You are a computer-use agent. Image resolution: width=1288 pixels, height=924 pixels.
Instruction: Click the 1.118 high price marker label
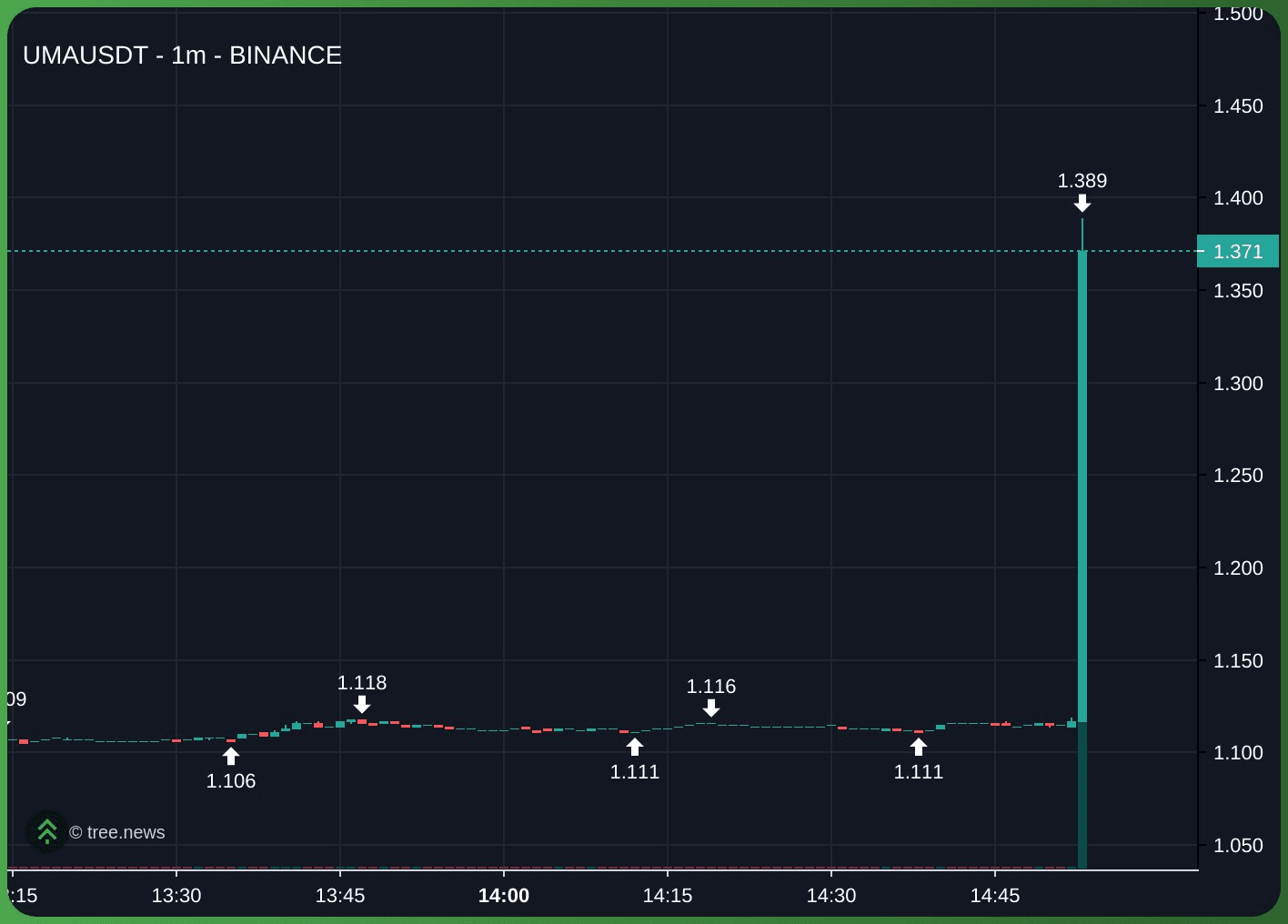pyautogui.click(x=362, y=683)
